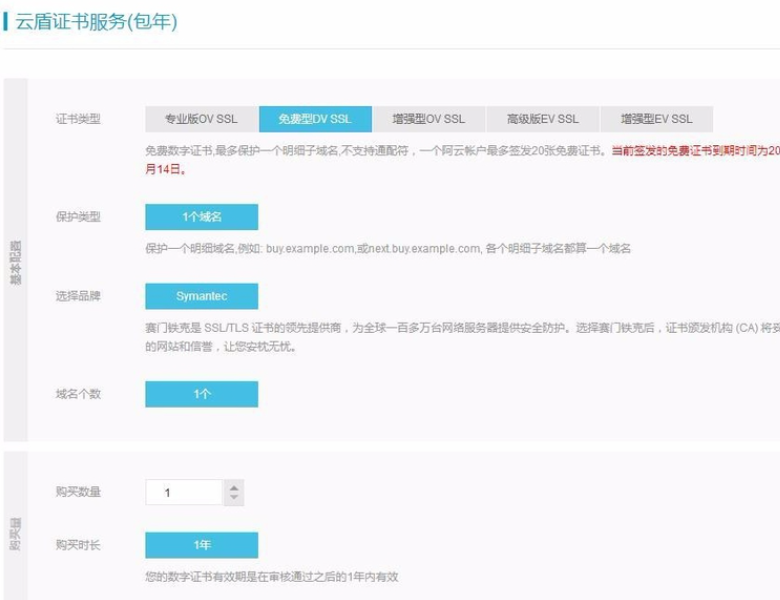780x600 pixels.
Task: Select 1个 for the domain count
Action: point(201,394)
